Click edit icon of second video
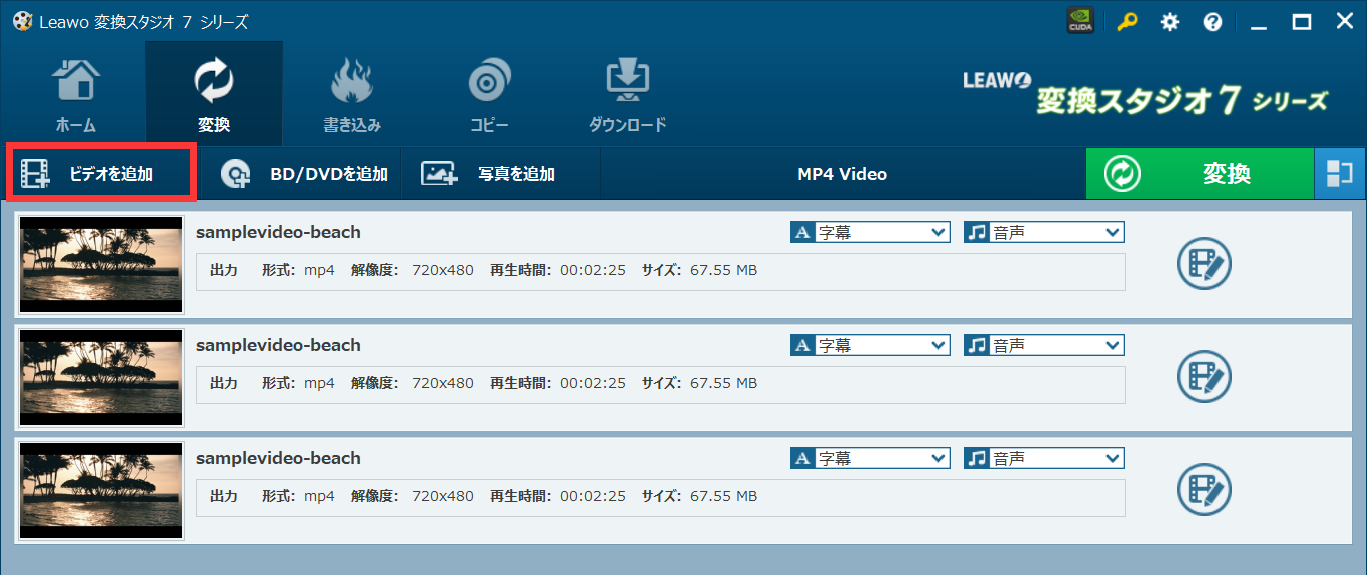 (x=1204, y=377)
